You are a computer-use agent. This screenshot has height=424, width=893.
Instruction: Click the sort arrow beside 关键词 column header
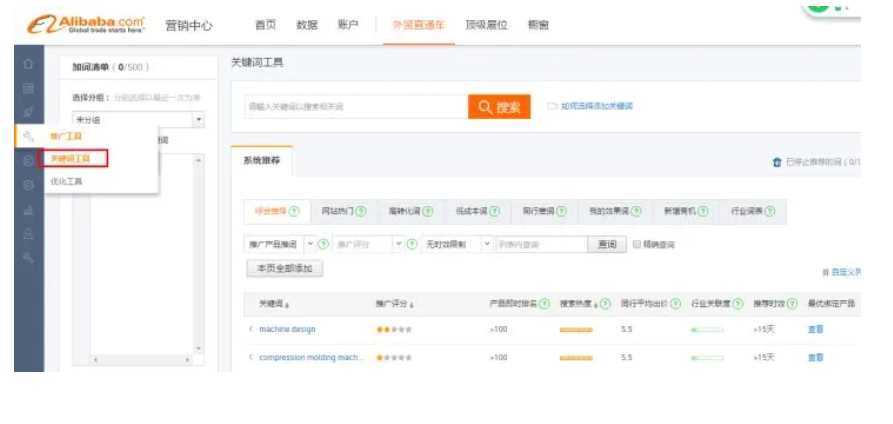coord(286,305)
